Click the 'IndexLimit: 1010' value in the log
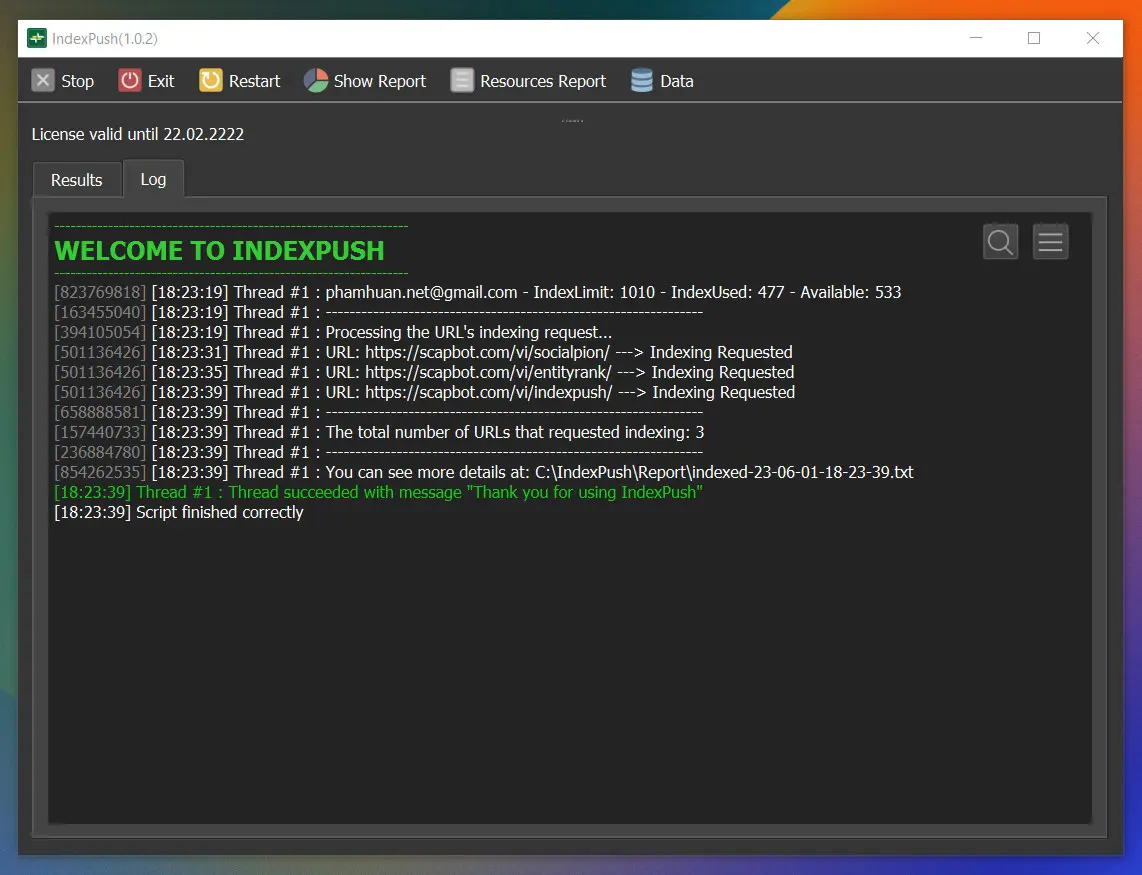The height and width of the screenshot is (875, 1142). 594,292
